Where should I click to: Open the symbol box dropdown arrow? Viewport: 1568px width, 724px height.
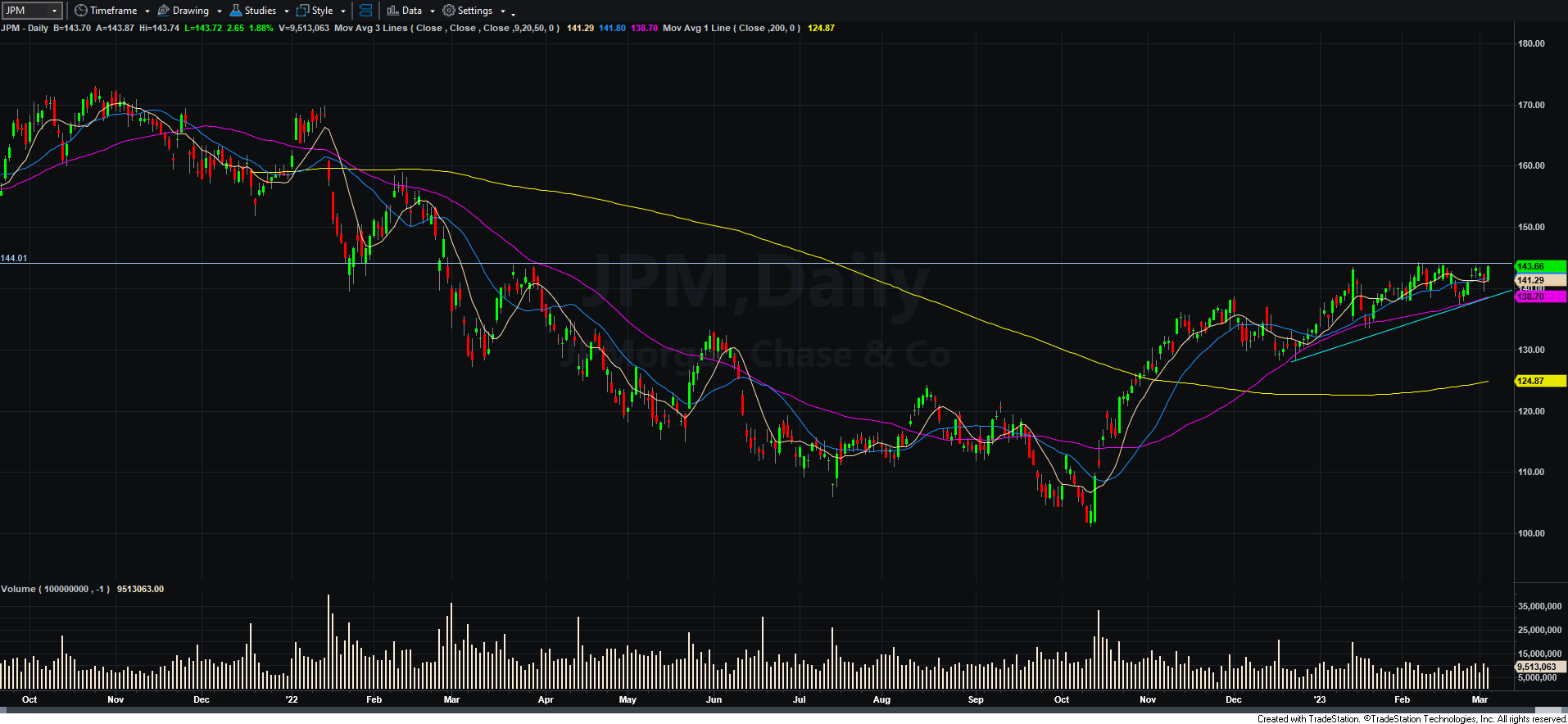click(x=55, y=11)
